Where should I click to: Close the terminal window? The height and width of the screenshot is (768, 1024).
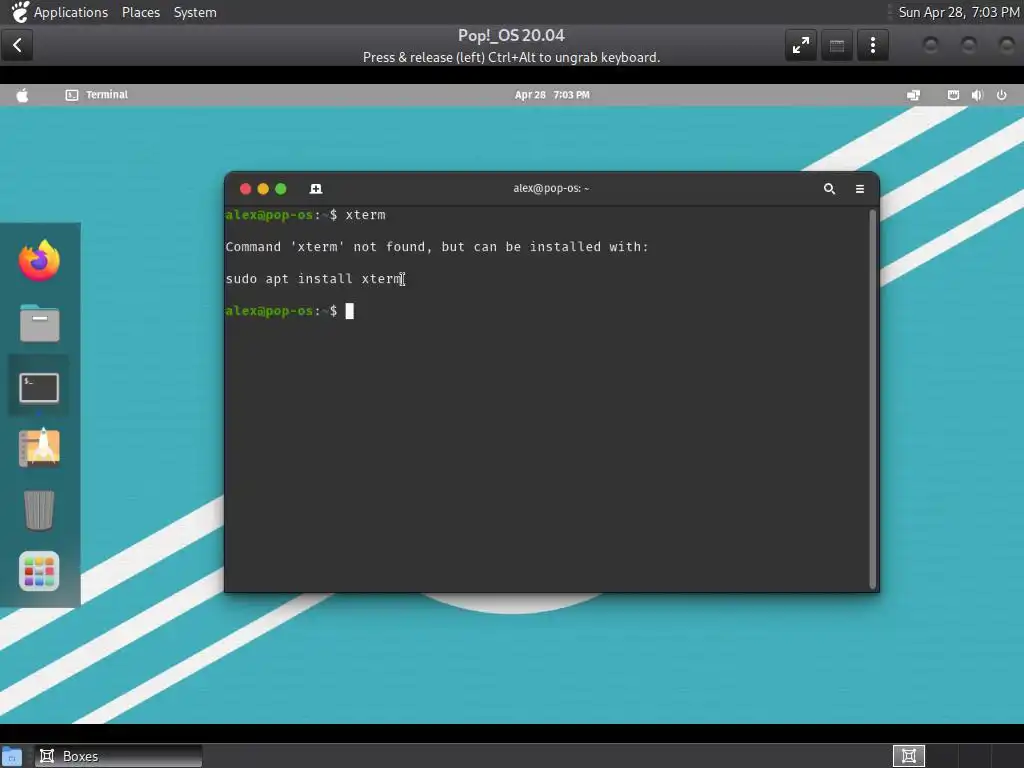click(x=246, y=189)
